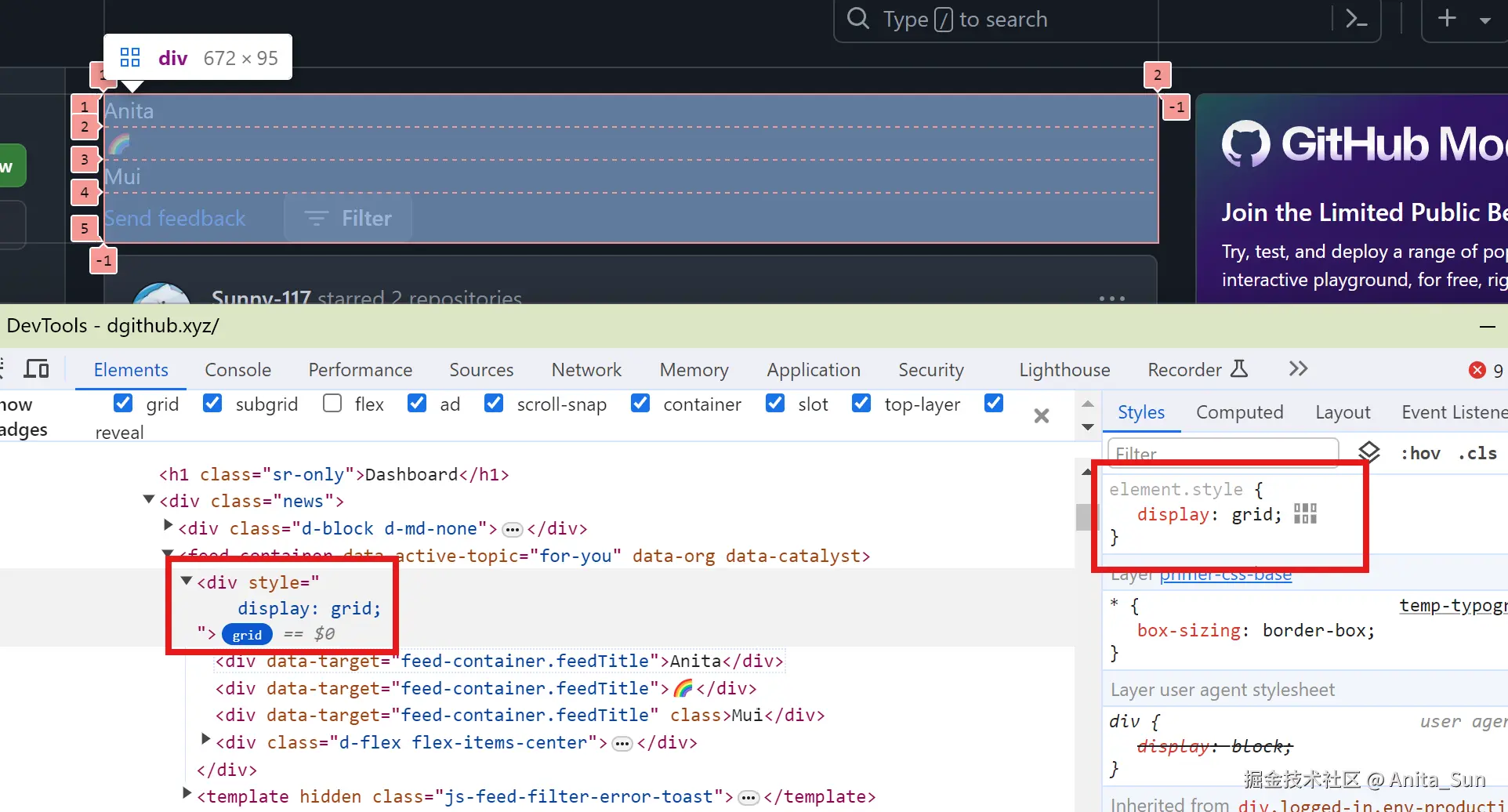Toggle the :hov element state button

click(1420, 453)
